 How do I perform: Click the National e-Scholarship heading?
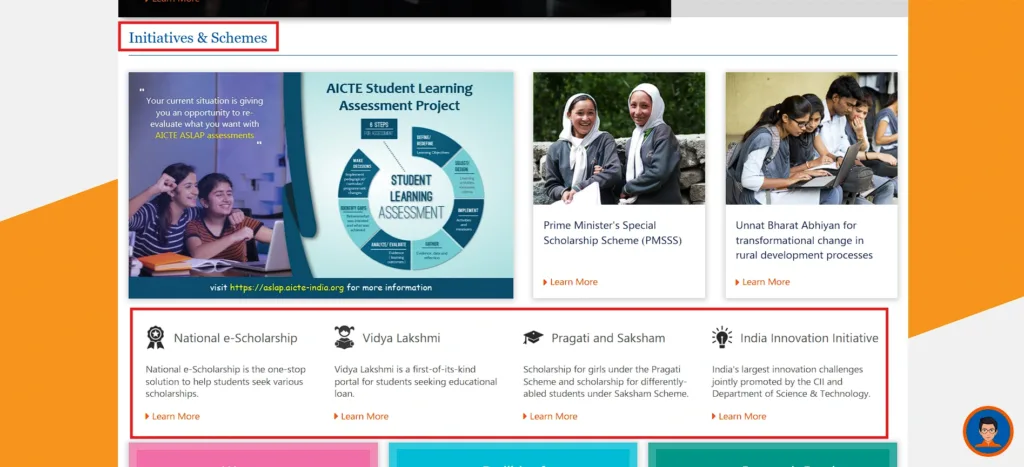[x=235, y=338]
